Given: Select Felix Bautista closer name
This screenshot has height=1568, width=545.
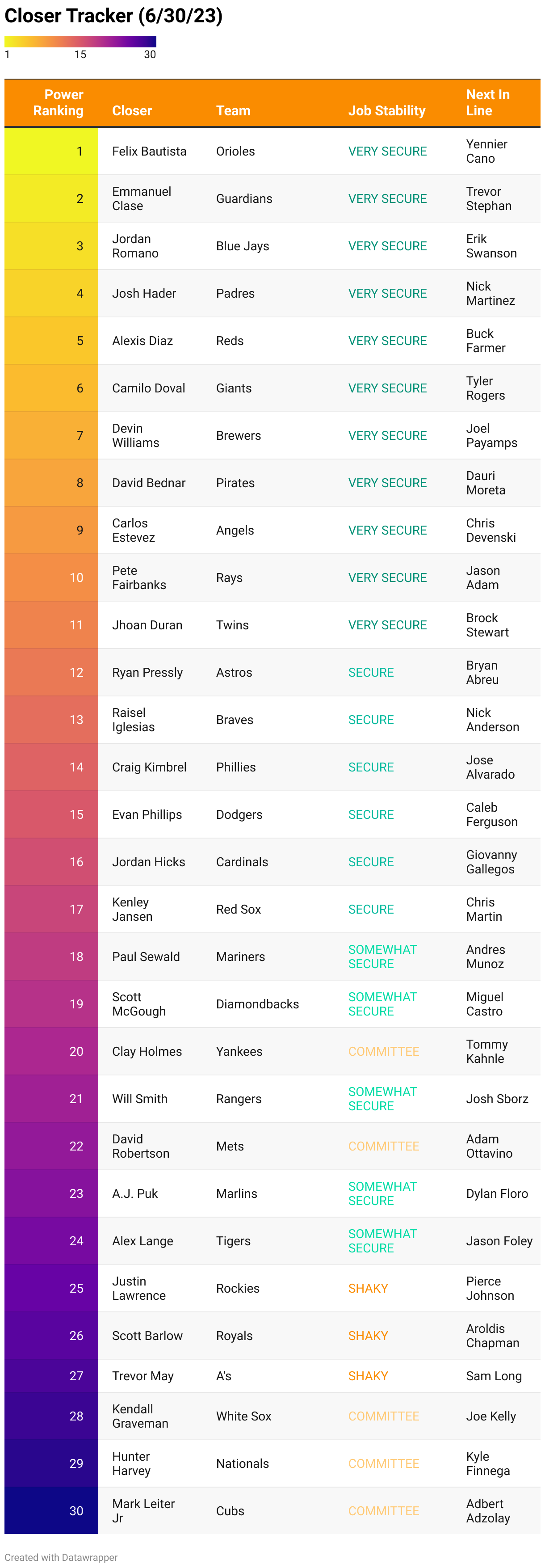Looking at the screenshot, I should pos(149,151).
